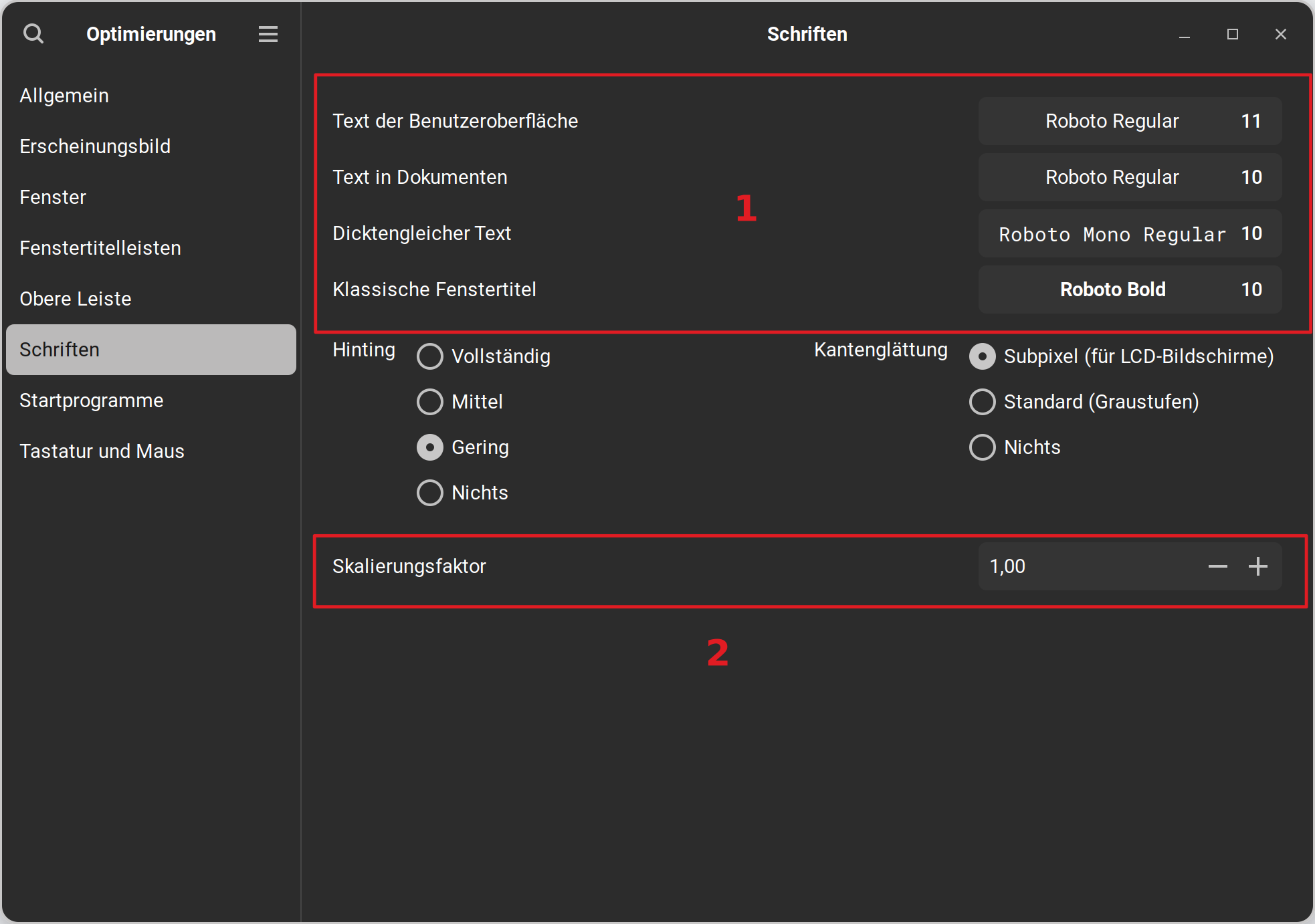This screenshot has height=924, width=1315.
Task: Switch to Startprogramme section
Action: (x=92, y=400)
